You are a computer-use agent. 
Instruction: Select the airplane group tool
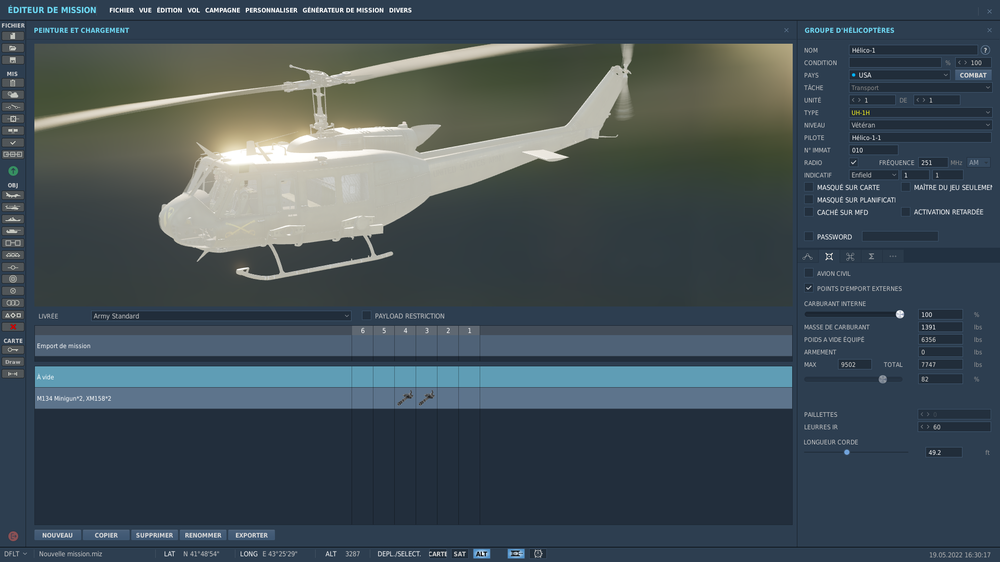[x=13, y=195]
